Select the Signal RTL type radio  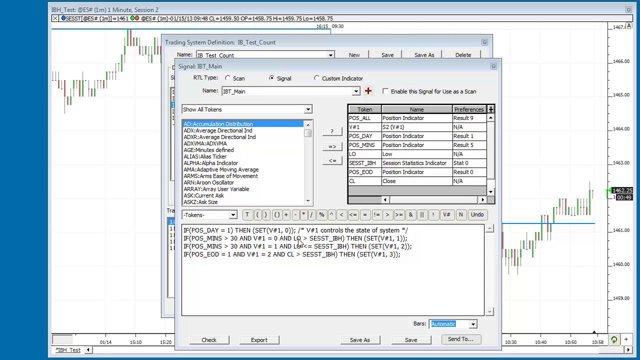pyautogui.click(x=271, y=78)
